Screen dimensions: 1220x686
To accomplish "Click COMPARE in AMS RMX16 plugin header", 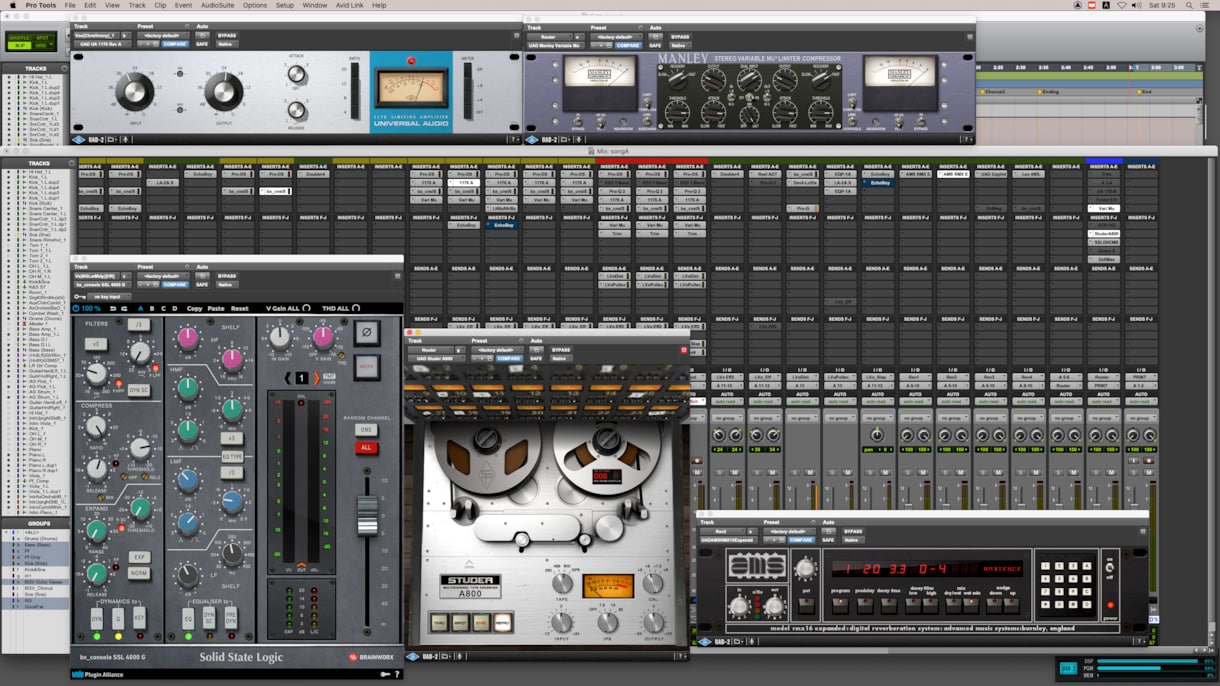I will pyautogui.click(x=801, y=540).
